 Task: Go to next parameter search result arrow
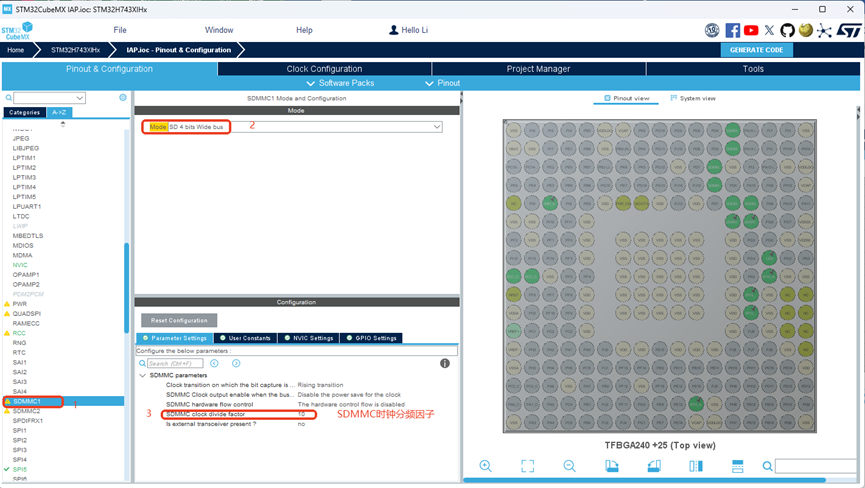click(236, 363)
